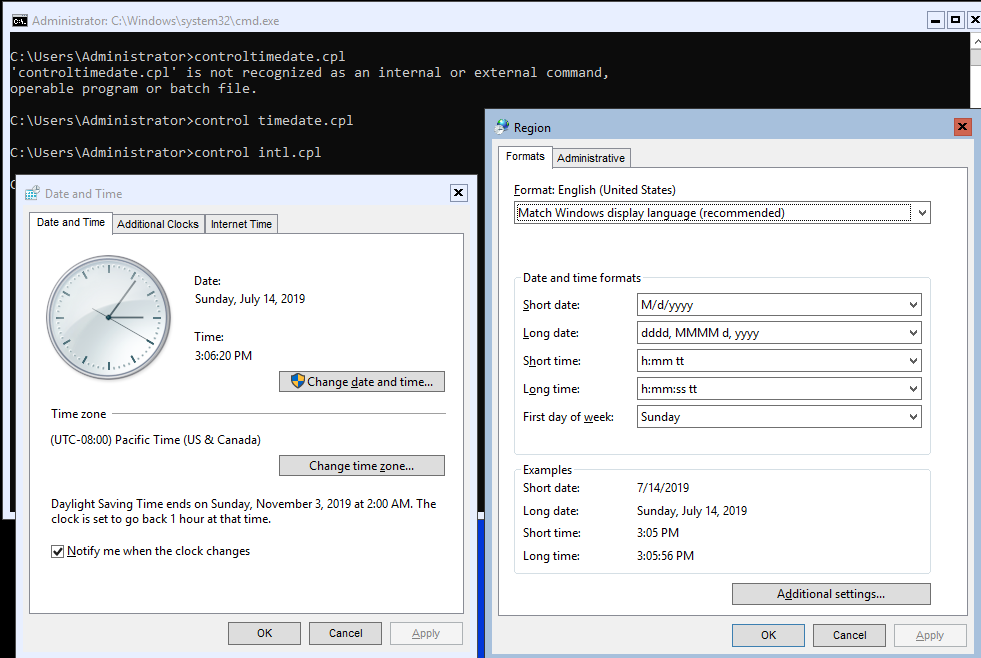The width and height of the screenshot is (981, 658).
Task: Click Change date and time button
Action: pos(362,382)
